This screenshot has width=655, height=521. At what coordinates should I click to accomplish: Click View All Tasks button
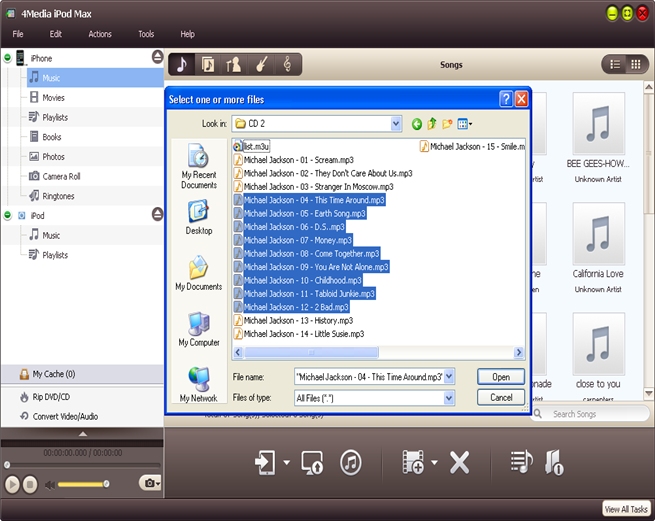pos(626,509)
